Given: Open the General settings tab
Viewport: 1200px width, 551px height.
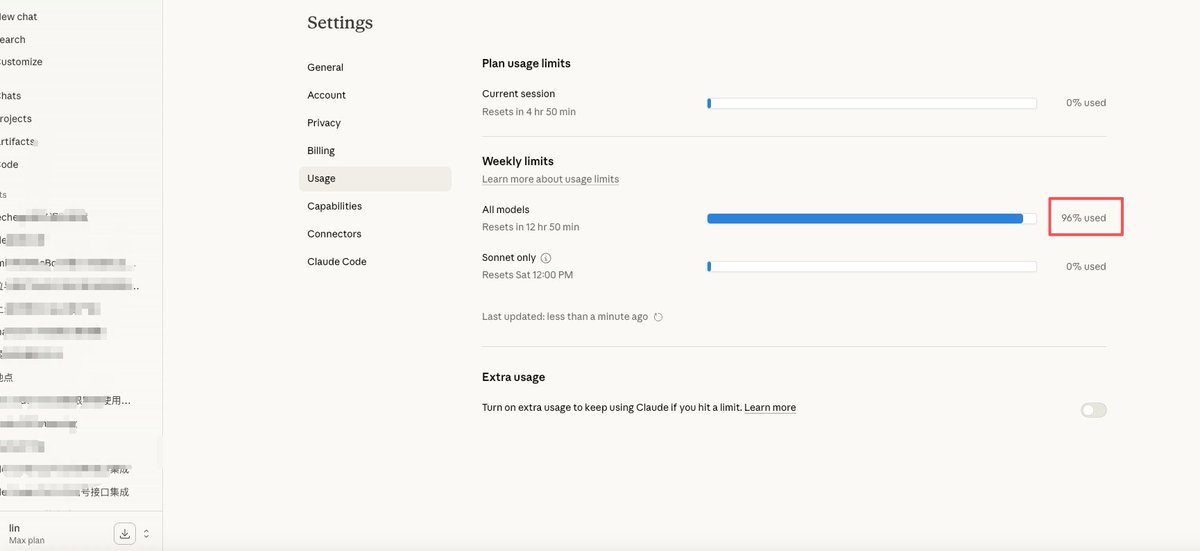Looking at the screenshot, I should [325, 67].
